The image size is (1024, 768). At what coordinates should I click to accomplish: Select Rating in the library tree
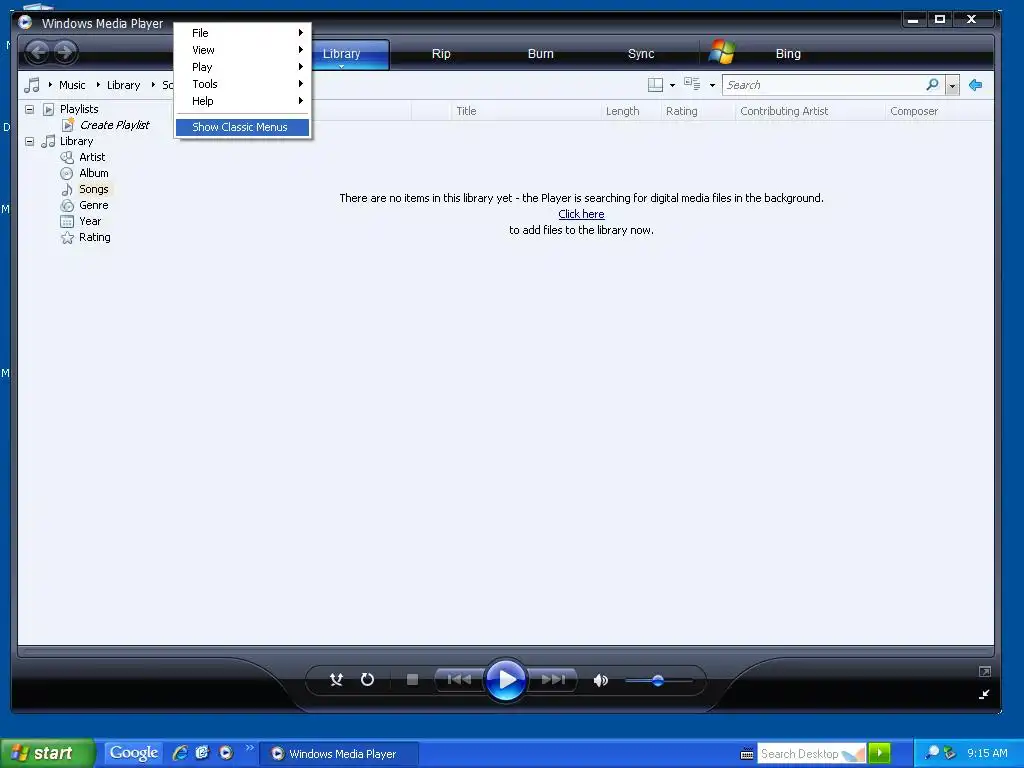click(95, 237)
